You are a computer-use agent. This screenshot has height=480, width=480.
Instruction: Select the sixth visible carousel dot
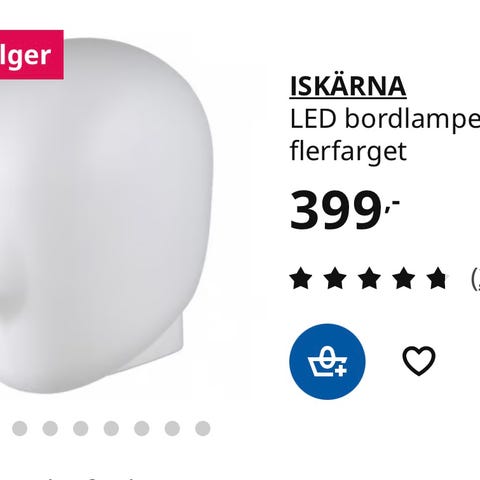point(172,428)
